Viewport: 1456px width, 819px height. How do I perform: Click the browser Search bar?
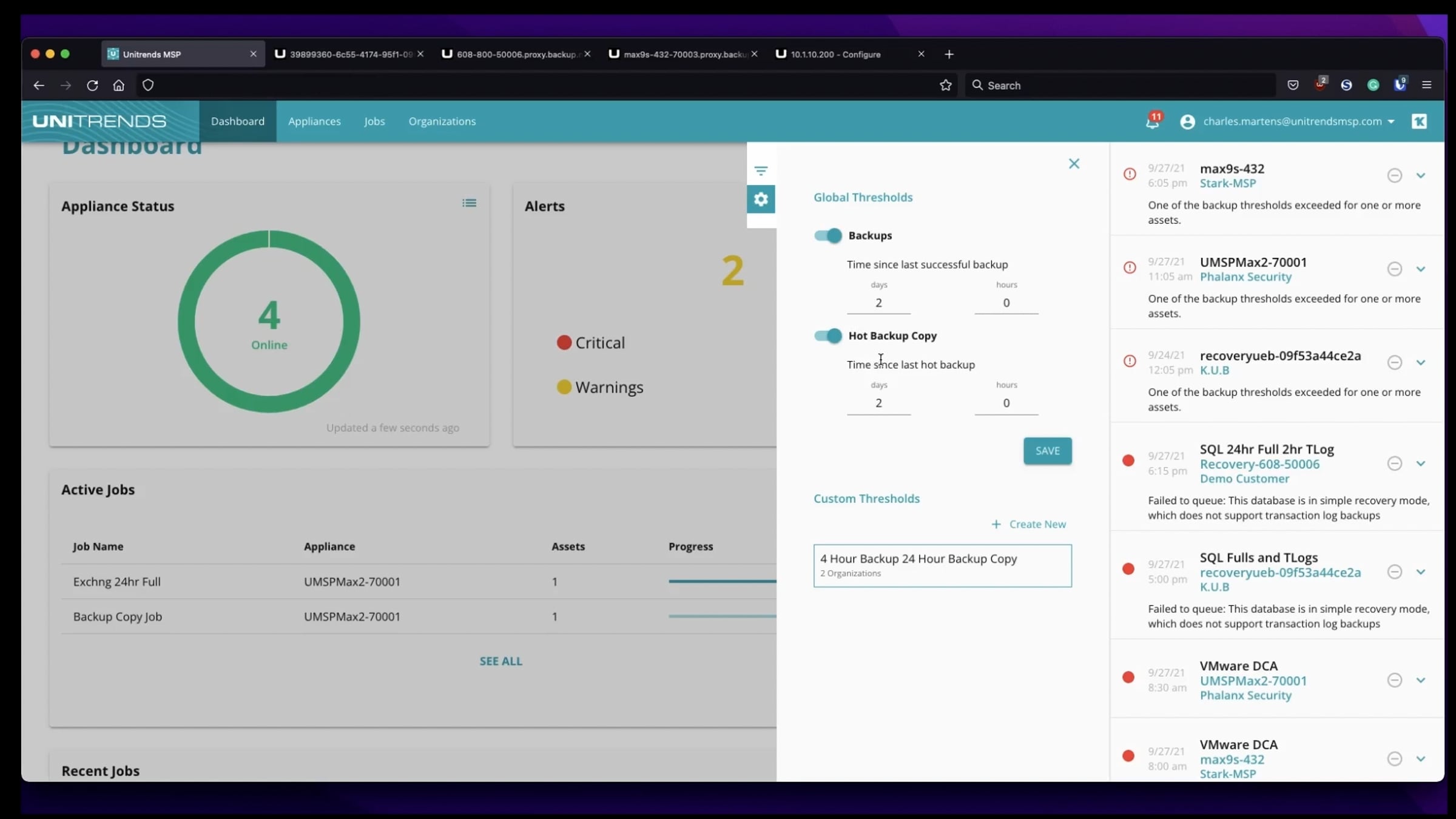1120,86
